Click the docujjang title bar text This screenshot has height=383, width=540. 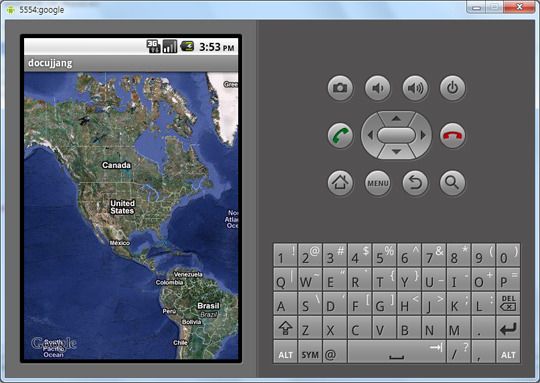tap(50, 63)
